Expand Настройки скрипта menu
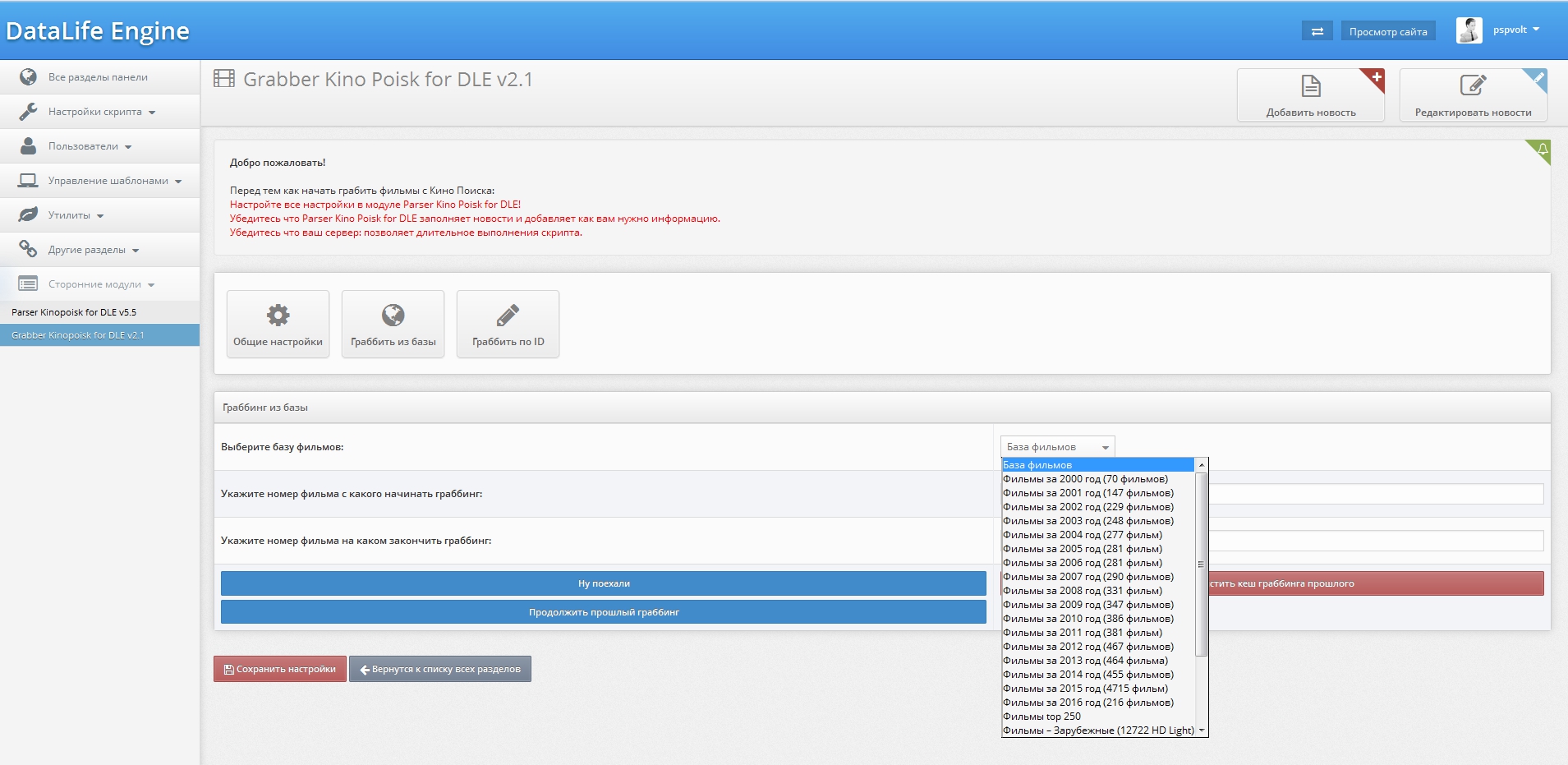Image resolution: width=1568 pixels, height=765 pixels. [x=101, y=111]
